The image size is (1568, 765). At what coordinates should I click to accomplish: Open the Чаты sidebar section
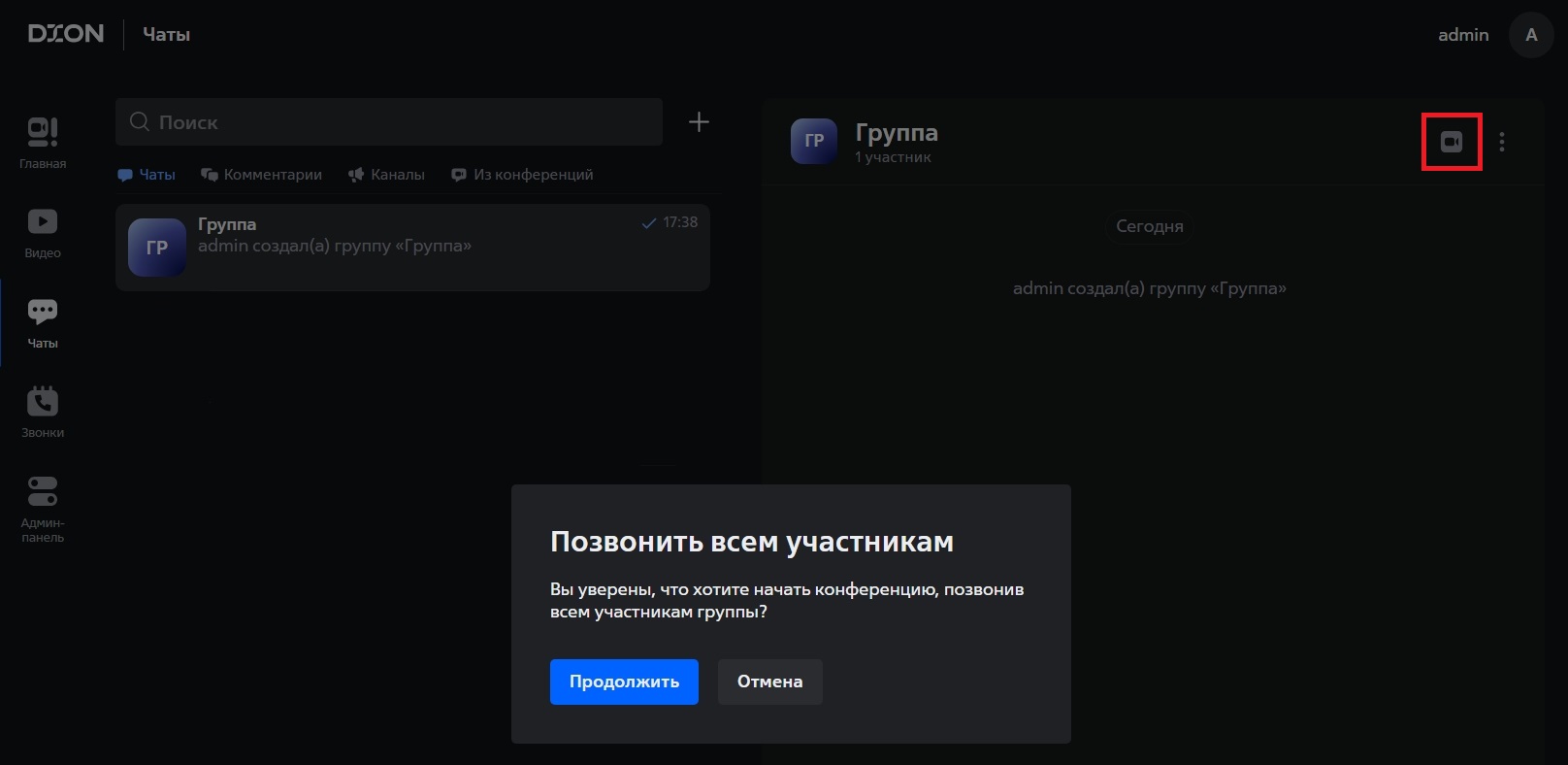click(x=43, y=322)
